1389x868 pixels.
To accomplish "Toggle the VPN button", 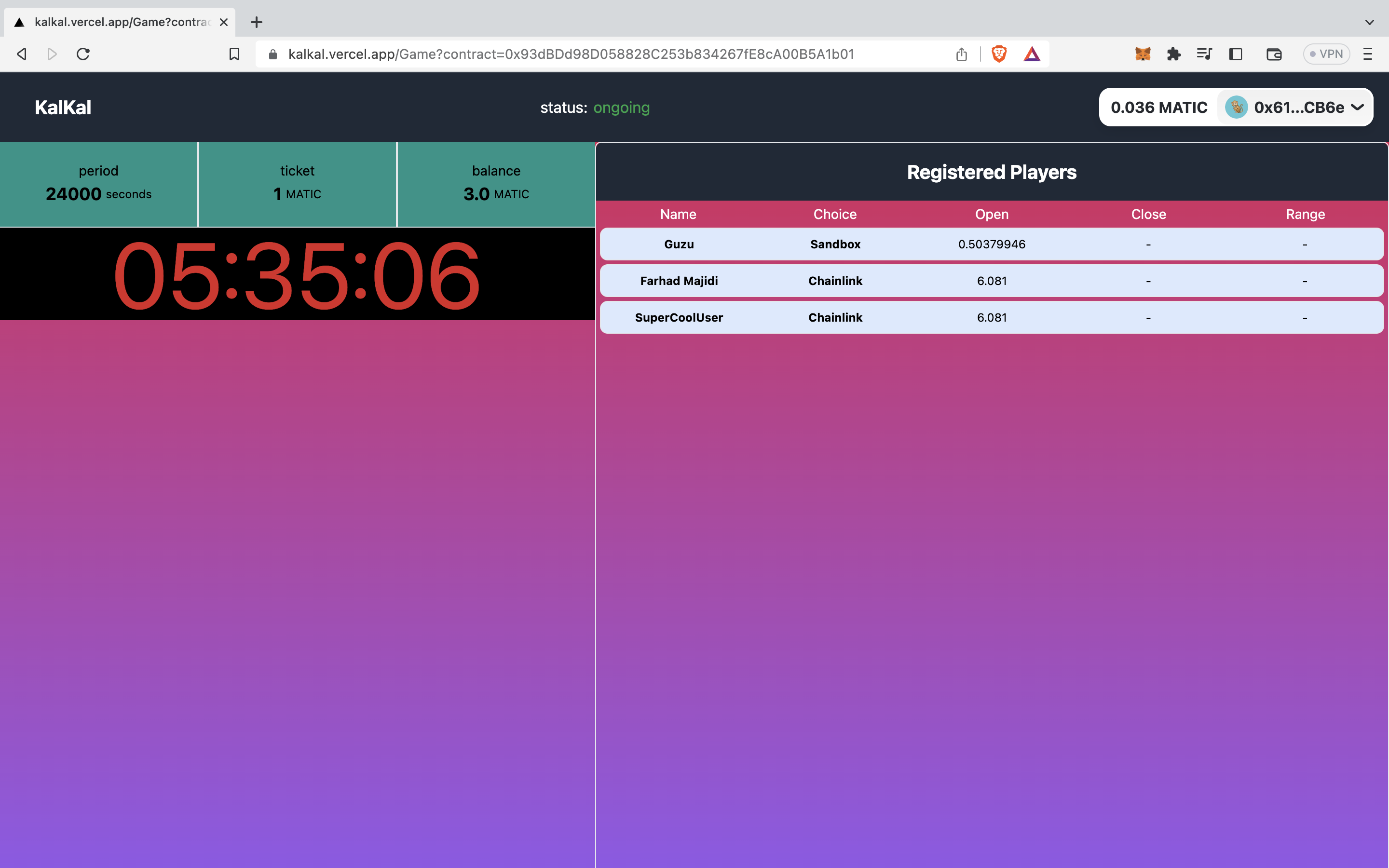I will [x=1326, y=54].
